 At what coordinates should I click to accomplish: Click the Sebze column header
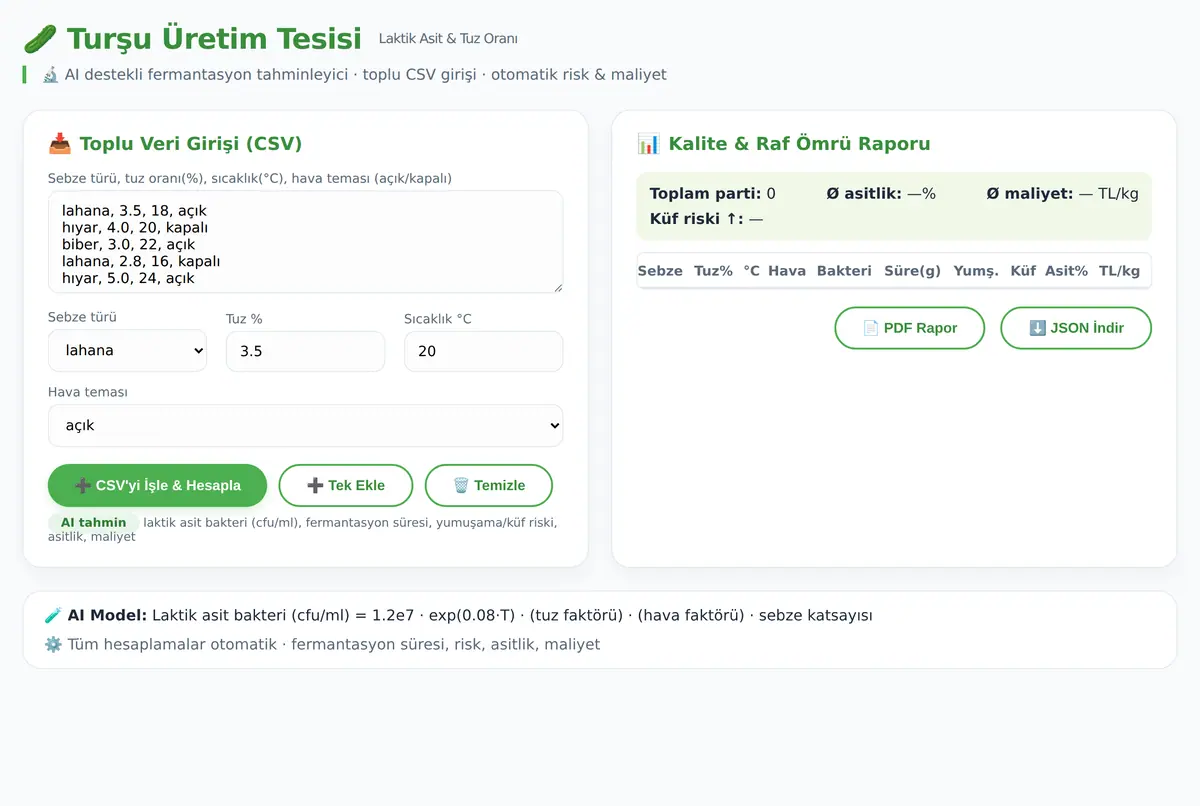660,271
